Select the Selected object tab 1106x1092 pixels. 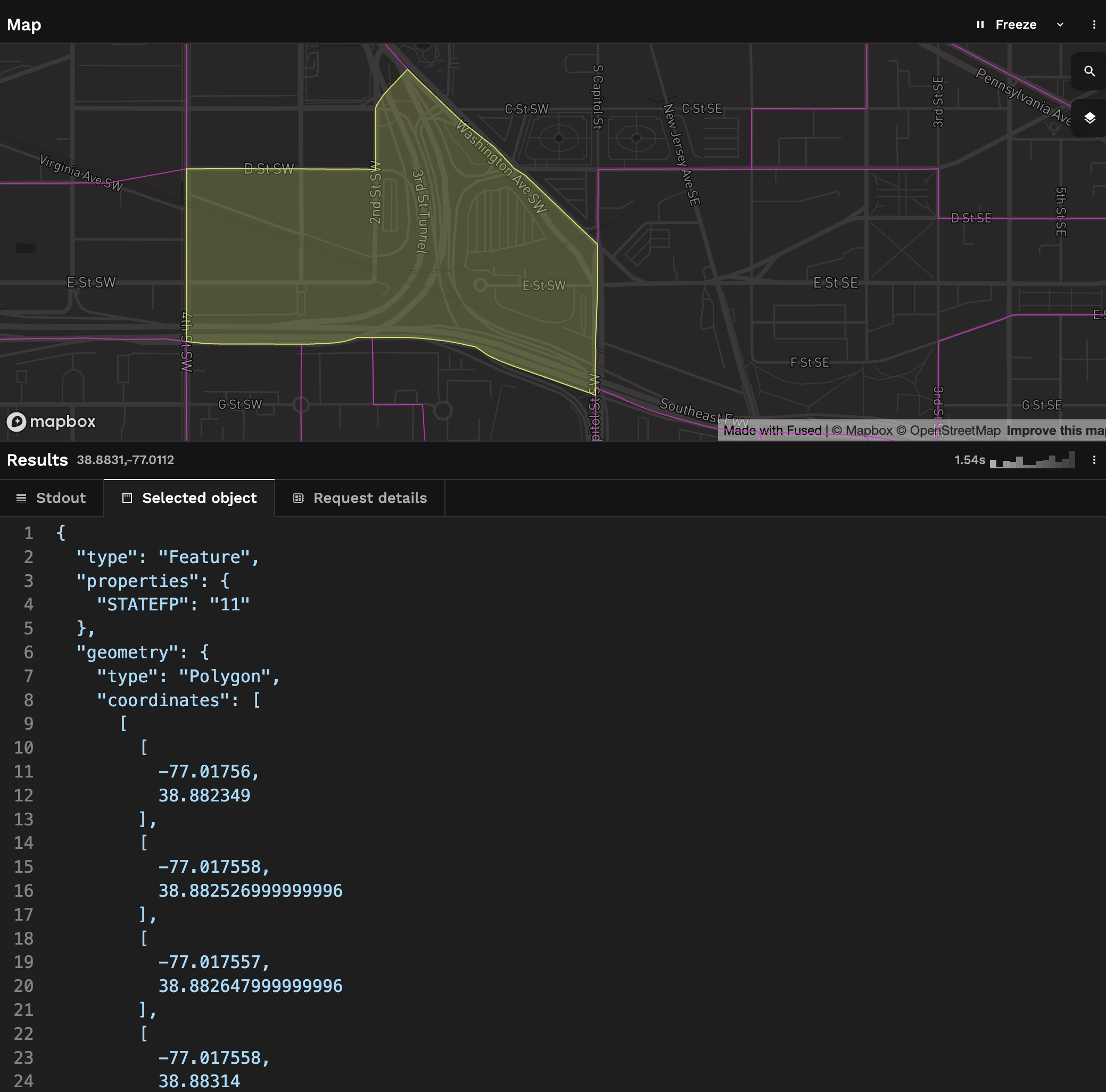(199, 498)
